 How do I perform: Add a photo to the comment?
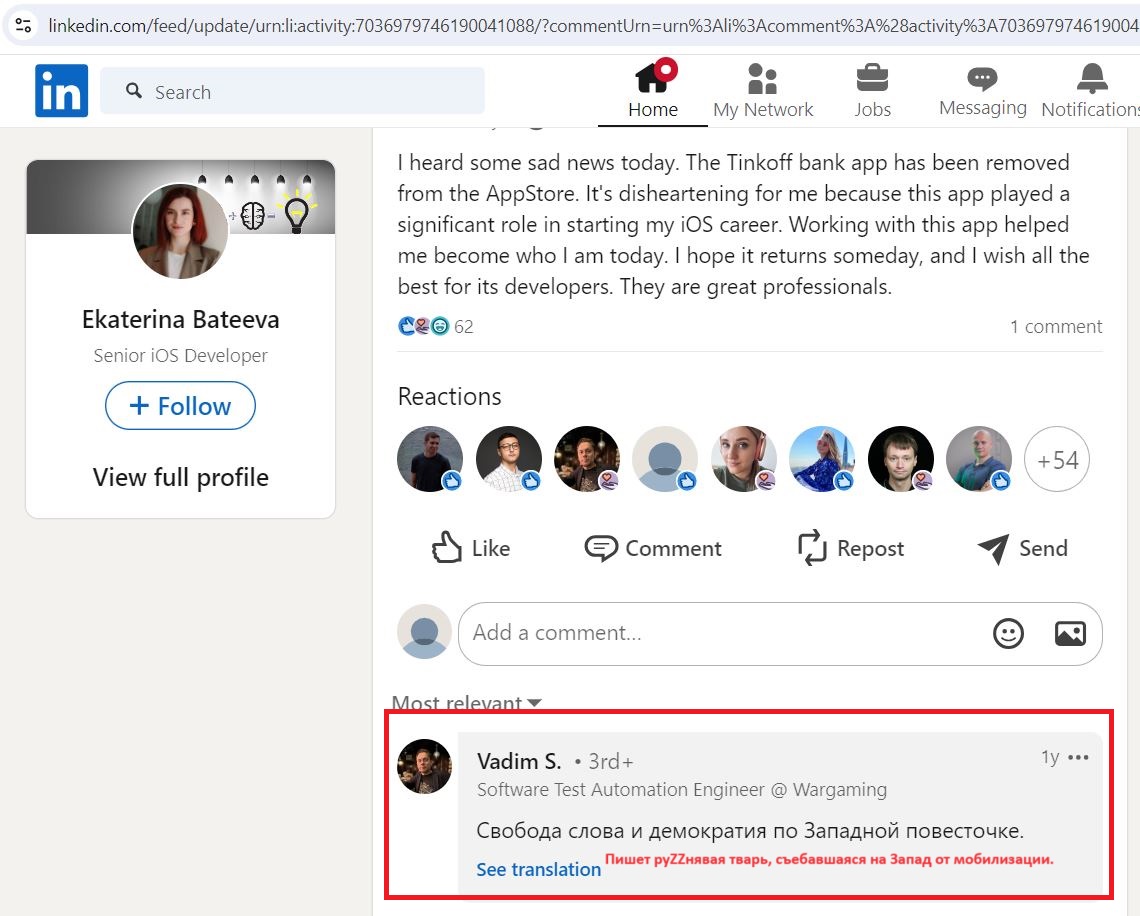(1070, 633)
